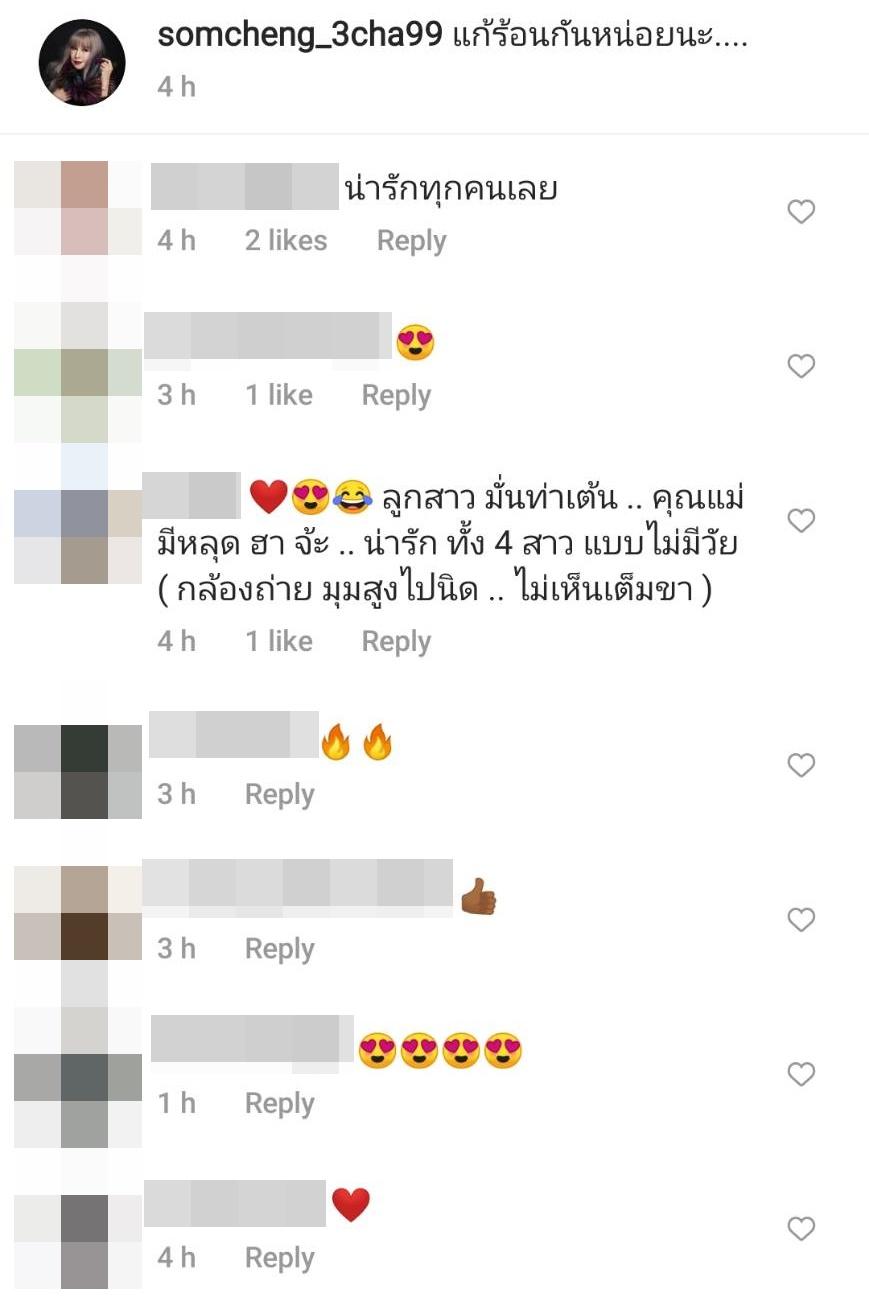The image size is (869, 1315).
Task: Reply to the single heart-eyes emoji comment
Action: pyautogui.click(x=396, y=396)
